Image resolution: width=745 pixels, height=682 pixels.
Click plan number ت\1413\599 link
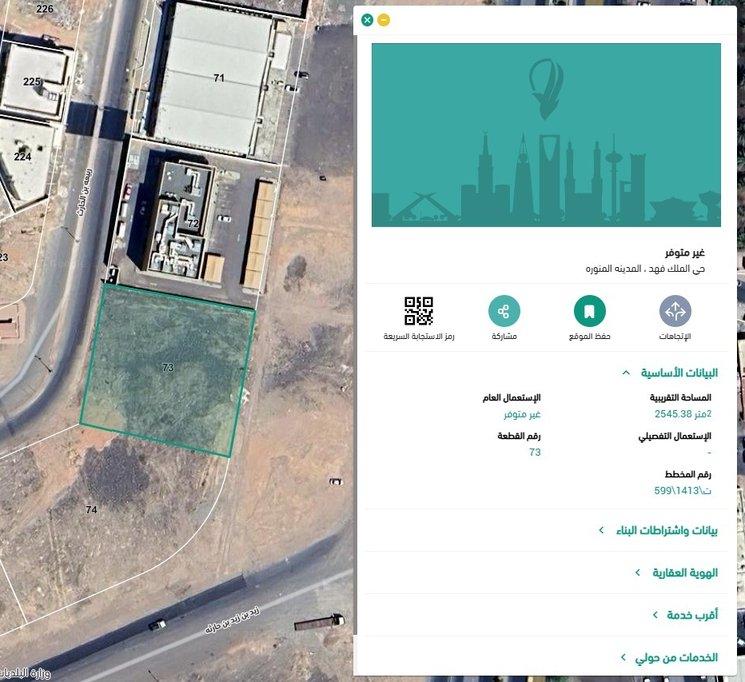(677, 490)
